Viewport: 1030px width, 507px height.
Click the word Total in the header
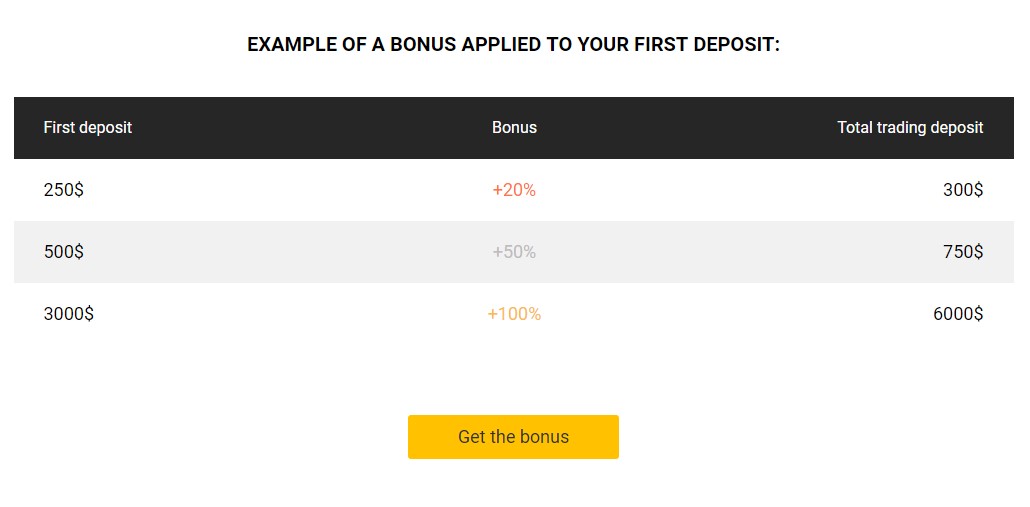click(x=853, y=127)
